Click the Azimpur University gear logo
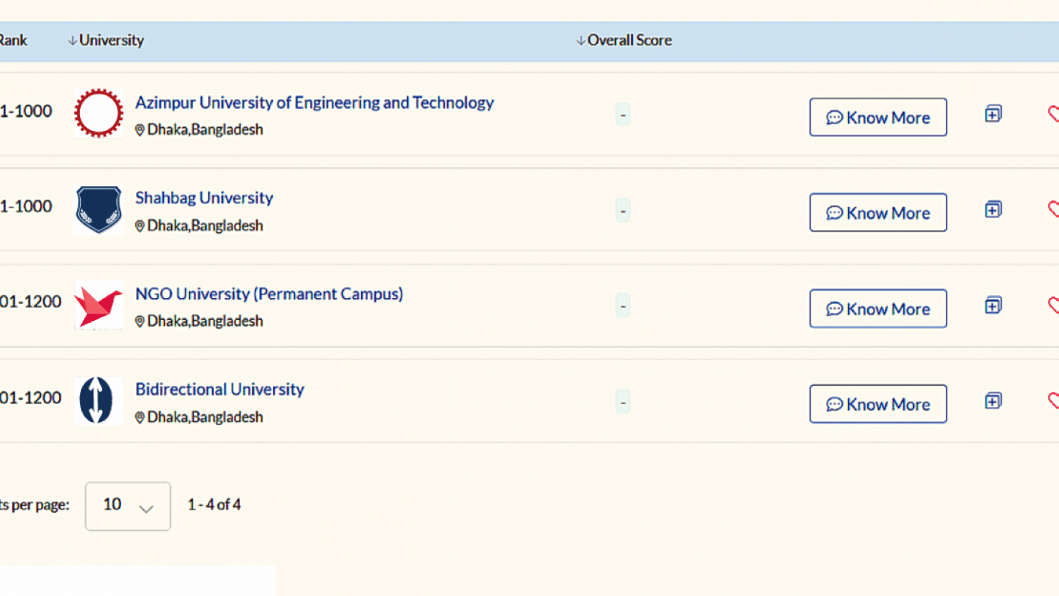The width and height of the screenshot is (1059, 596). coord(98,114)
